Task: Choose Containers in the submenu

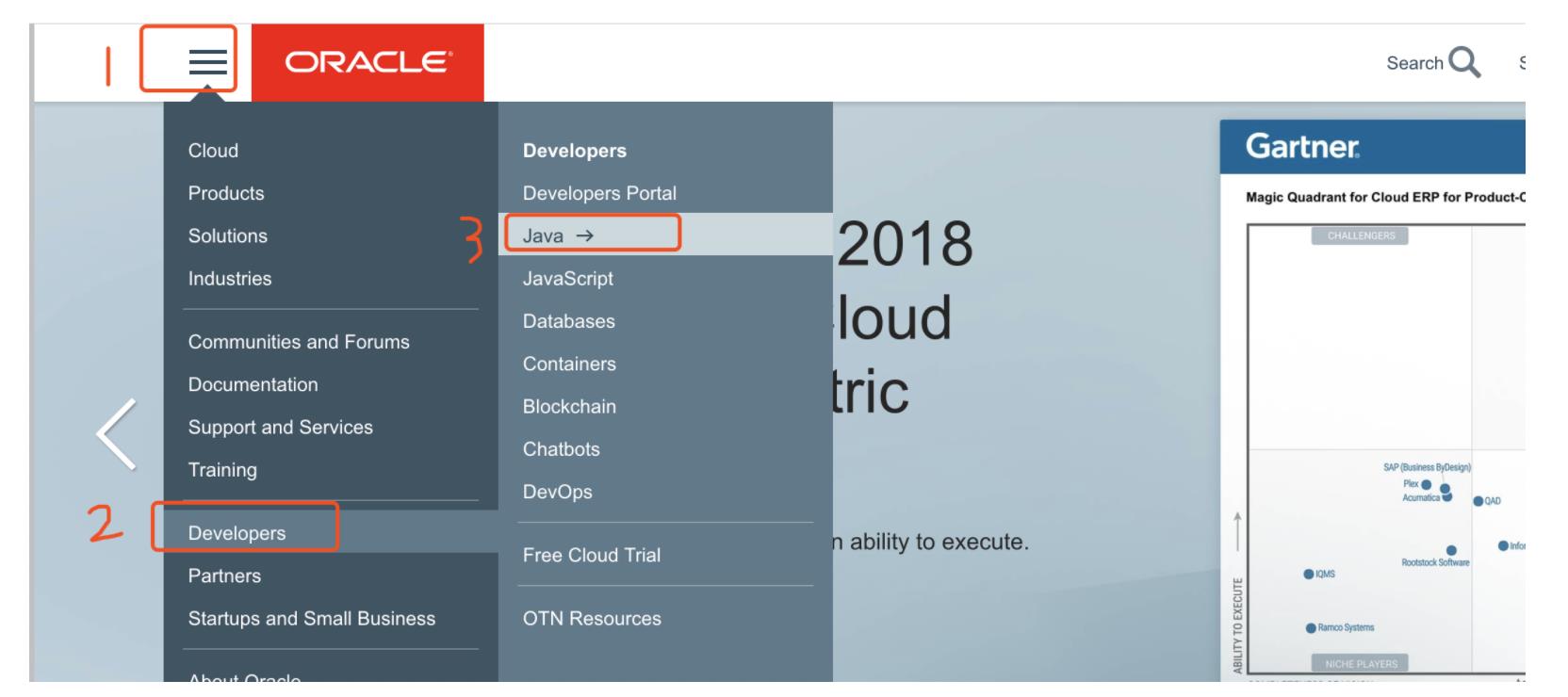Action: pyautogui.click(x=569, y=364)
